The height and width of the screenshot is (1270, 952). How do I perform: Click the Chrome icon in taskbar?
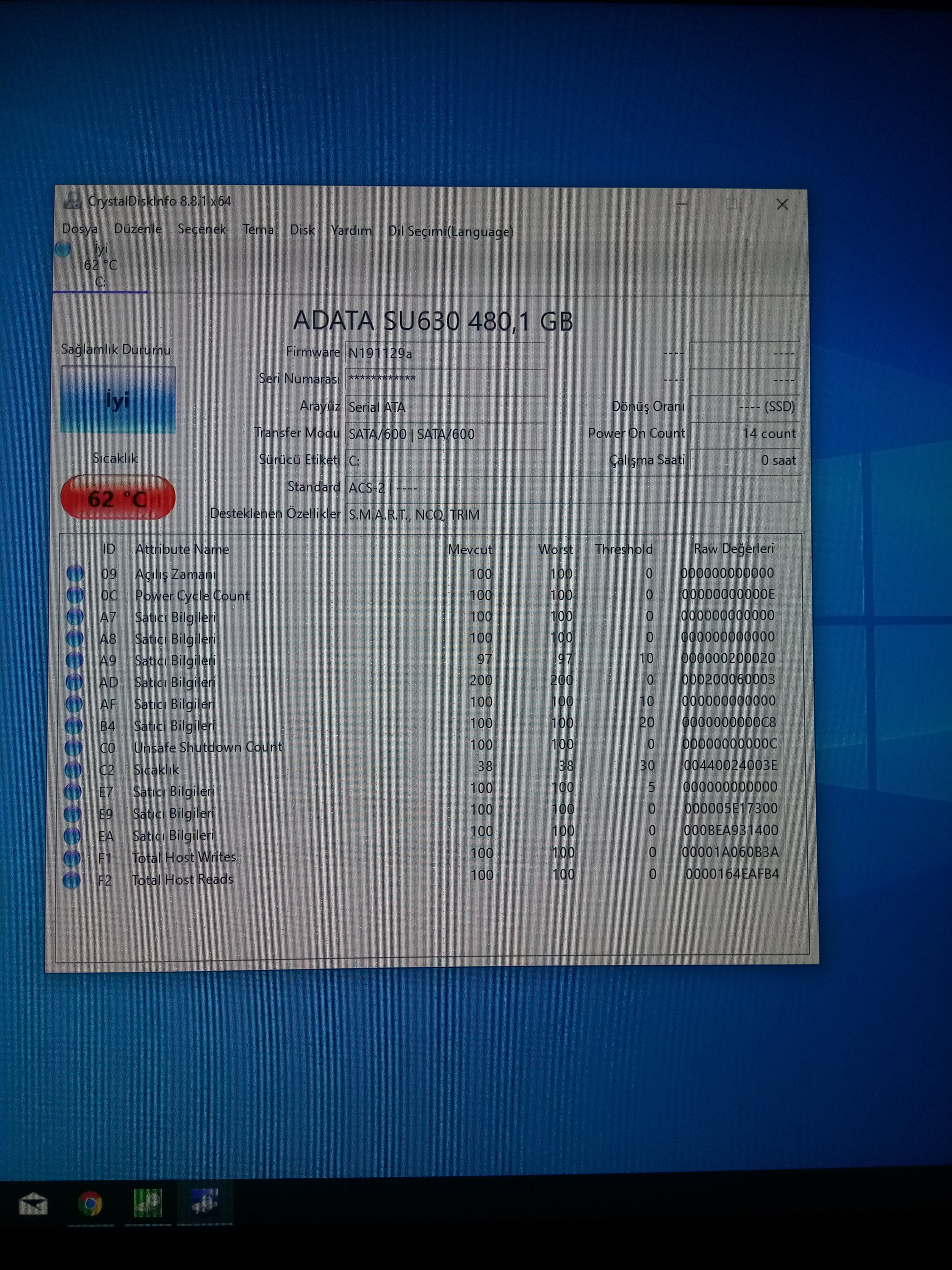(90, 1204)
